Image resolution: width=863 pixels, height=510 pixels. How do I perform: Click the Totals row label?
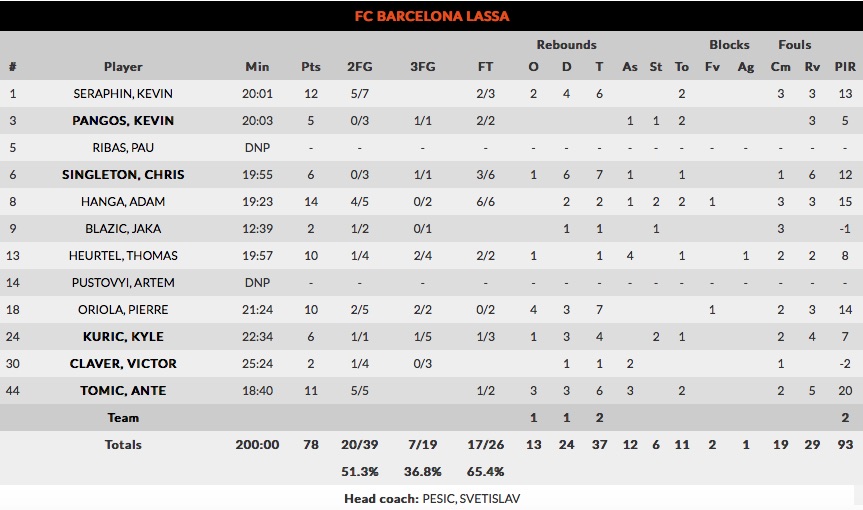(x=123, y=445)
